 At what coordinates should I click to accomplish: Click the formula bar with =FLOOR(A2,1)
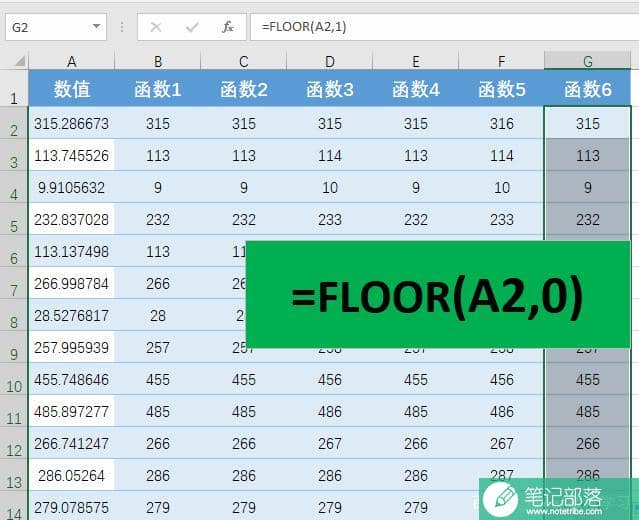444,27
